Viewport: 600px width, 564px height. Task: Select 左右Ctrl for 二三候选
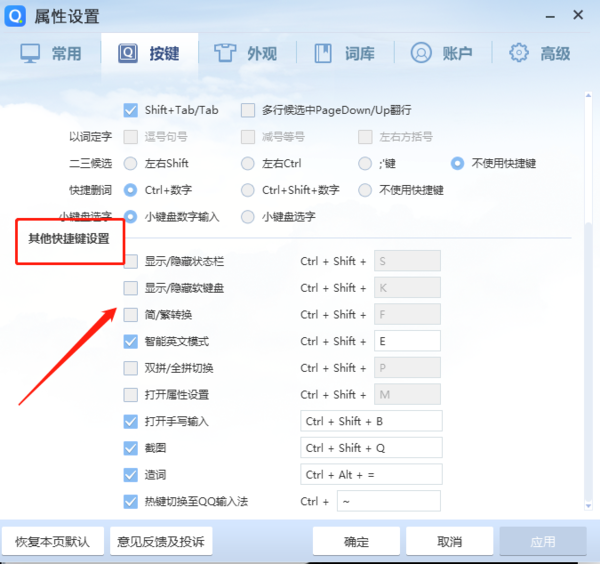[x=248, y=163]
